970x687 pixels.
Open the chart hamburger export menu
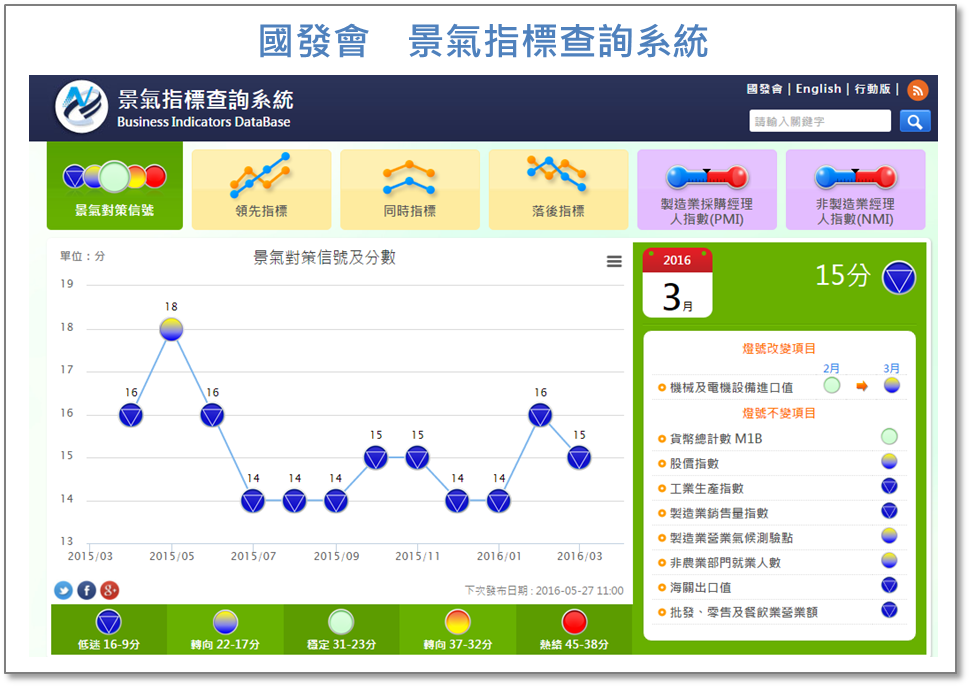(612, 260)
